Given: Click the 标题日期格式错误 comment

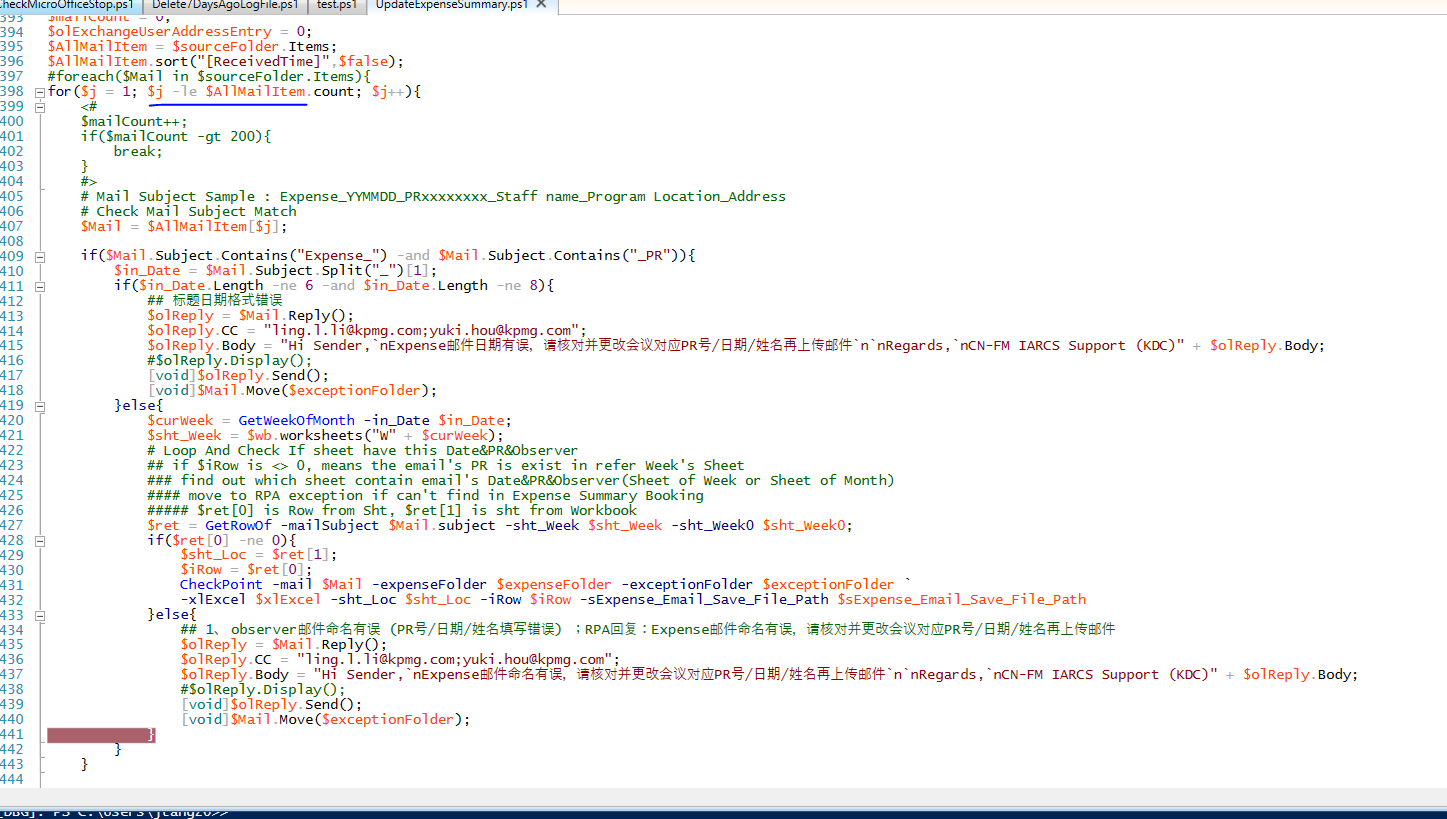Looking at the screenshot, I should tap(215, 300).
